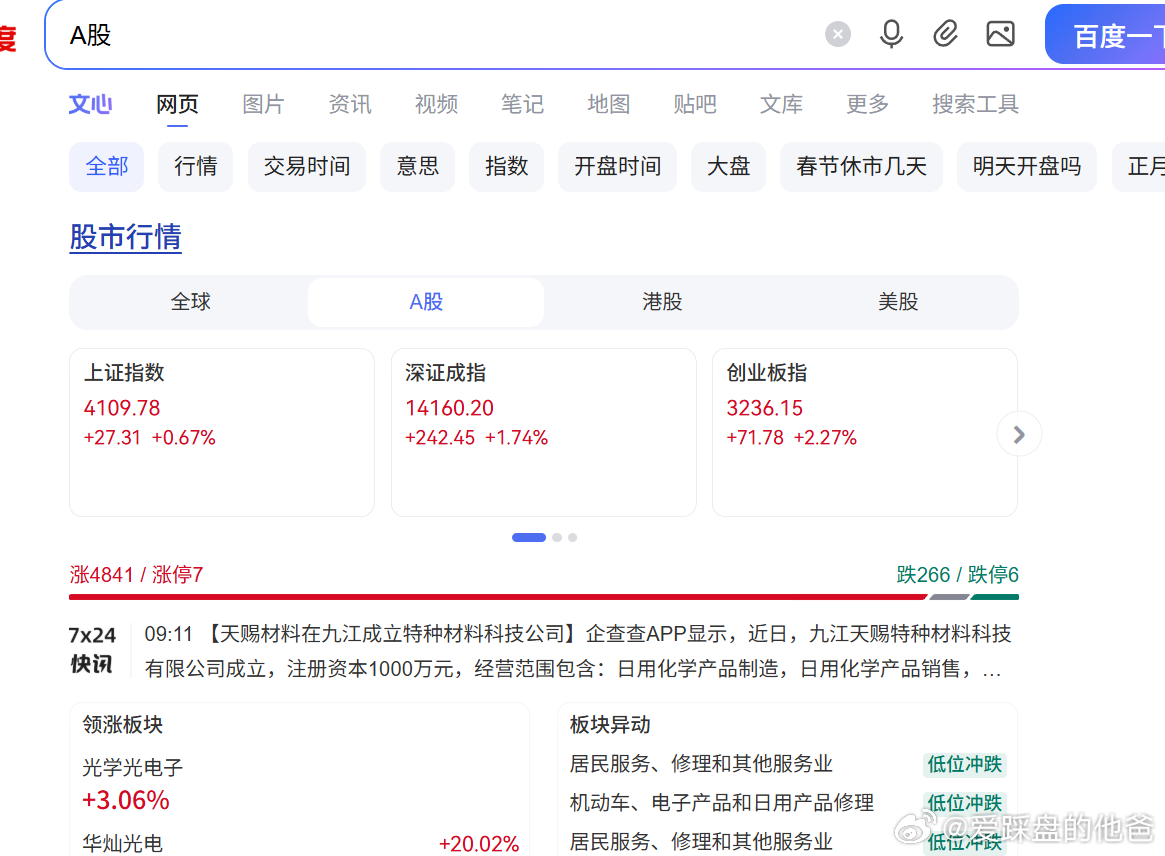Click the 板块异动 panel title
1165x856 pixels.
610,724
